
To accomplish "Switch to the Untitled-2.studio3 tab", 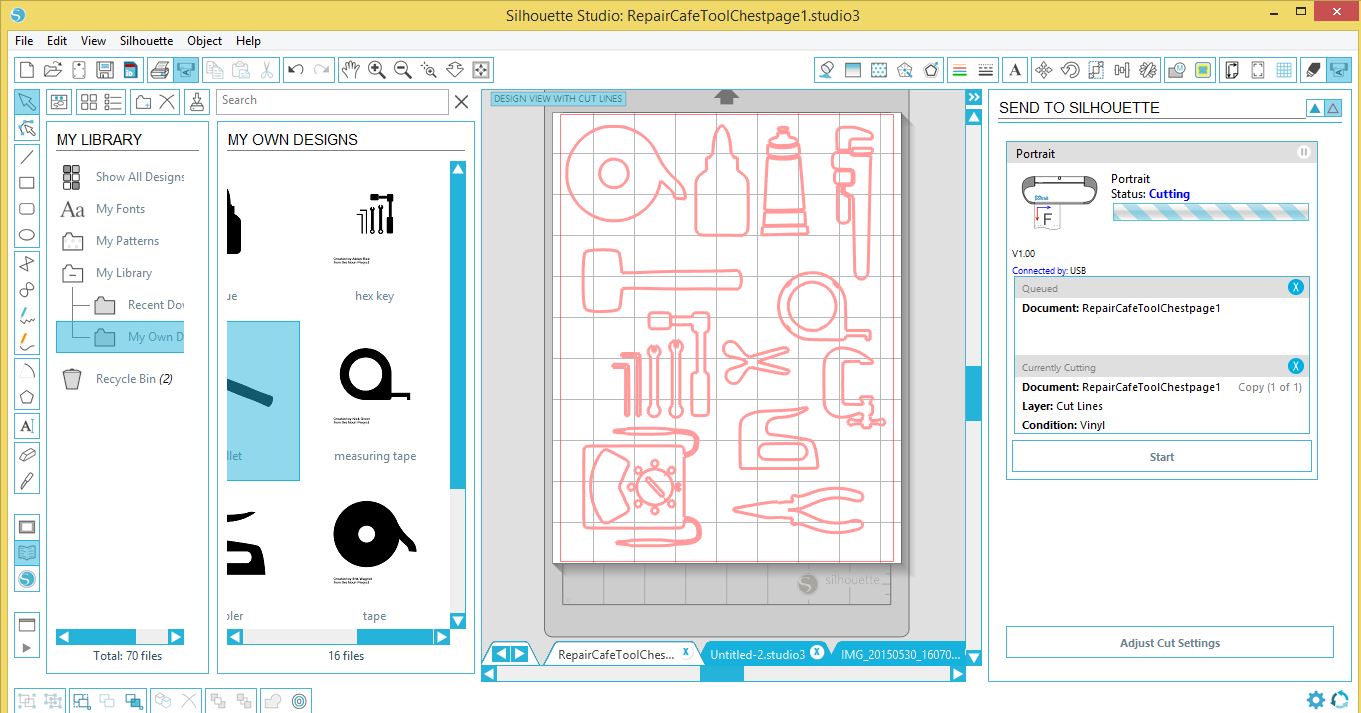I will tap(757, 654).
